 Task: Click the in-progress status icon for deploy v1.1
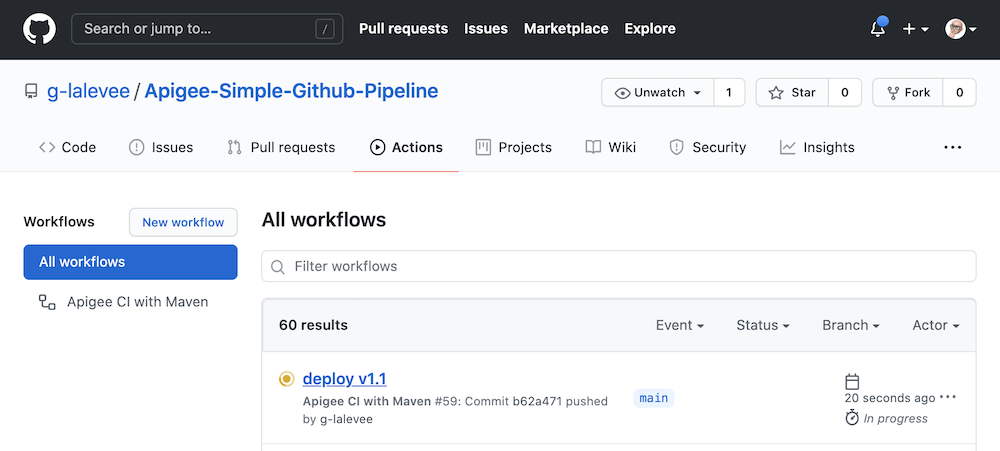(286, 379)
